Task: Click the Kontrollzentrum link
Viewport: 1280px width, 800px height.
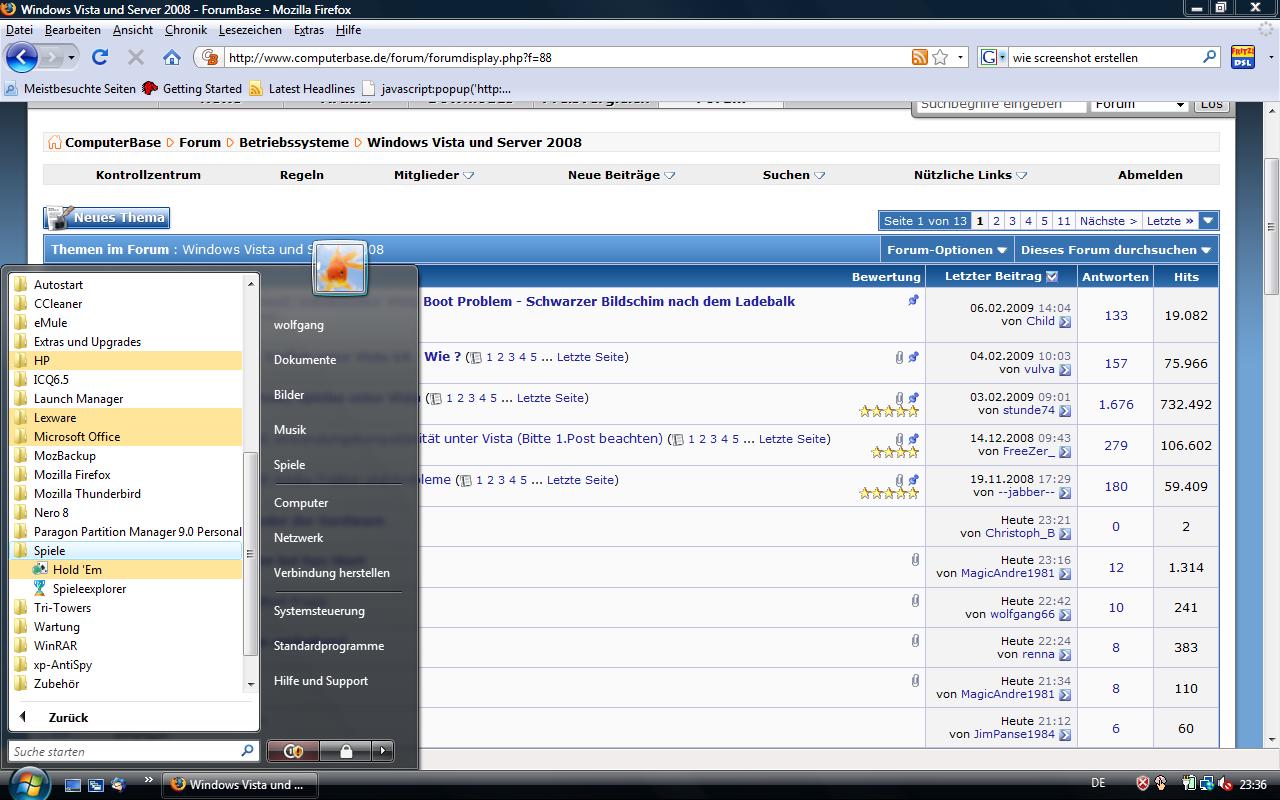Action: coord(148,175)
